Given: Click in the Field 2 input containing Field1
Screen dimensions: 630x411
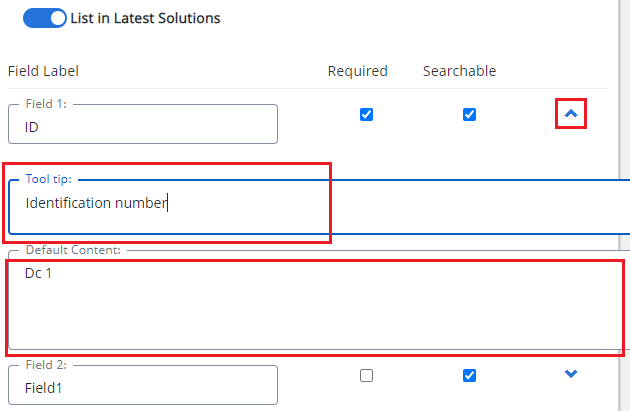Looking at the screenshot, I should 142,387.
